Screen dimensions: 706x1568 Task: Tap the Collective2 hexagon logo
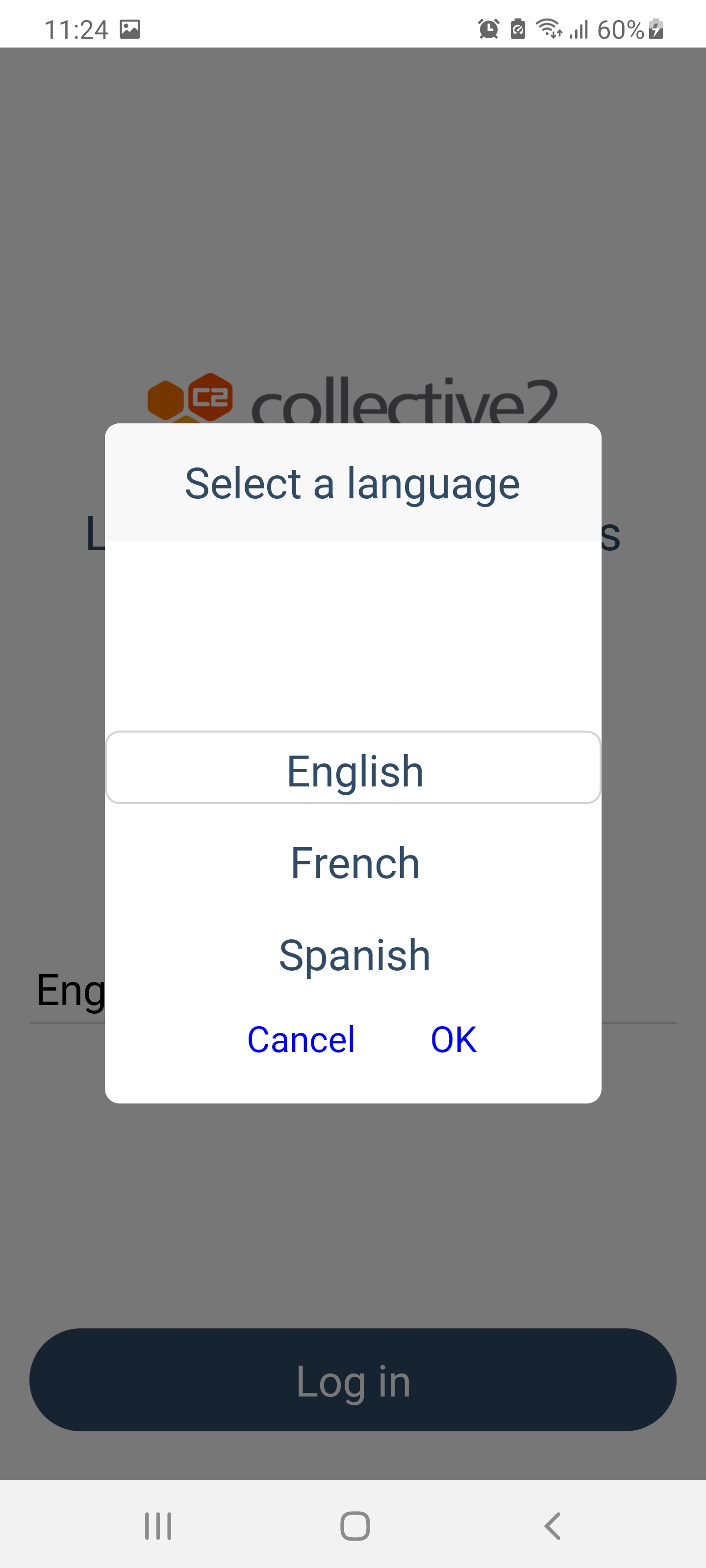click(x=190, y=397)
